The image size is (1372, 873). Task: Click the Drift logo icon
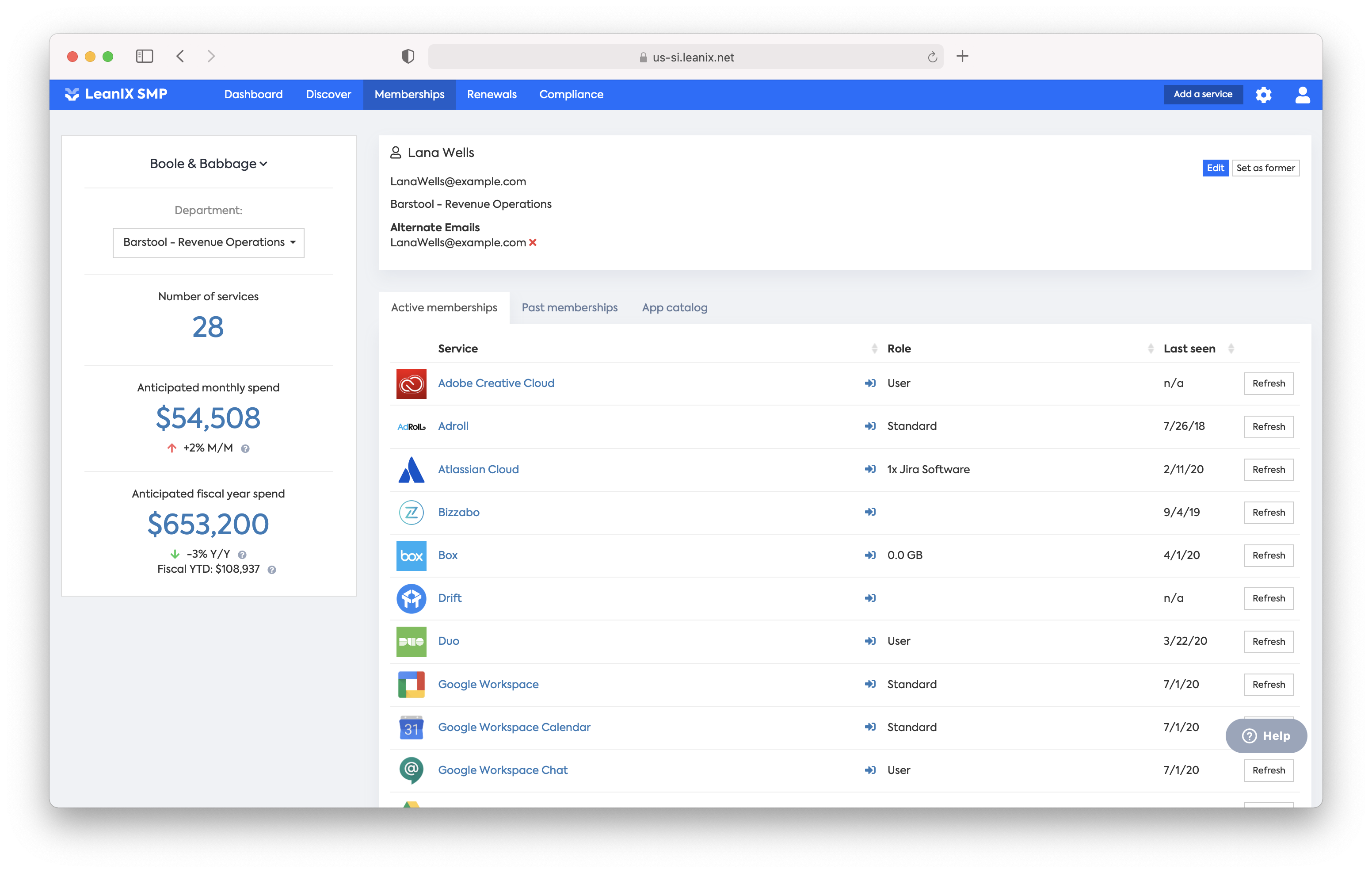tap(411, 598)
